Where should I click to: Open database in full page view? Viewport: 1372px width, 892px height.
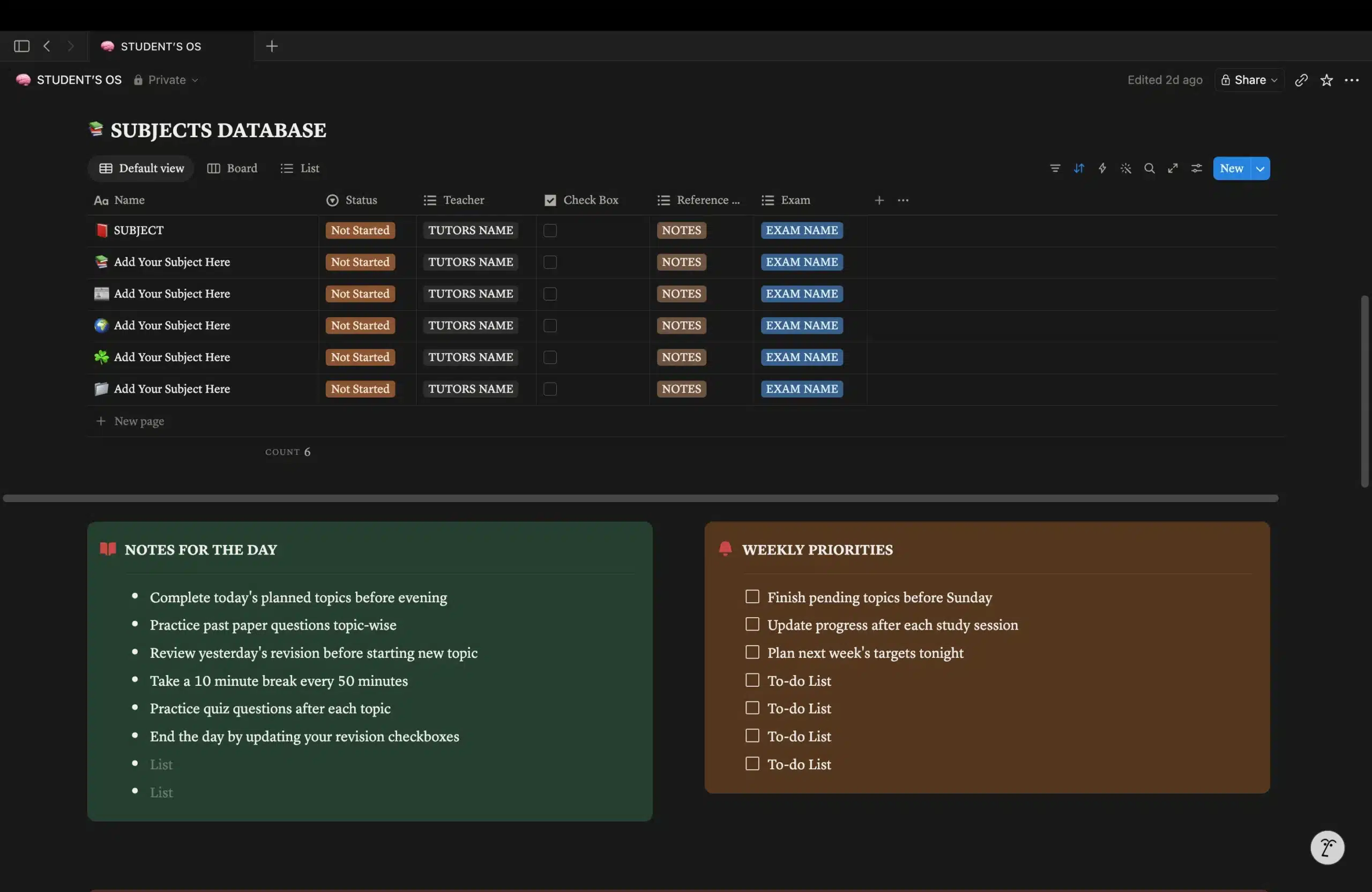1173,168
